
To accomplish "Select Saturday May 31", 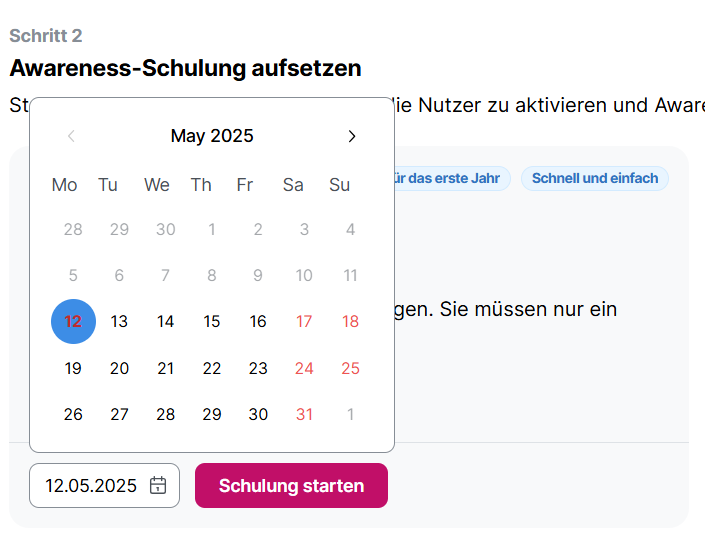I will click(x=304, y=414).
